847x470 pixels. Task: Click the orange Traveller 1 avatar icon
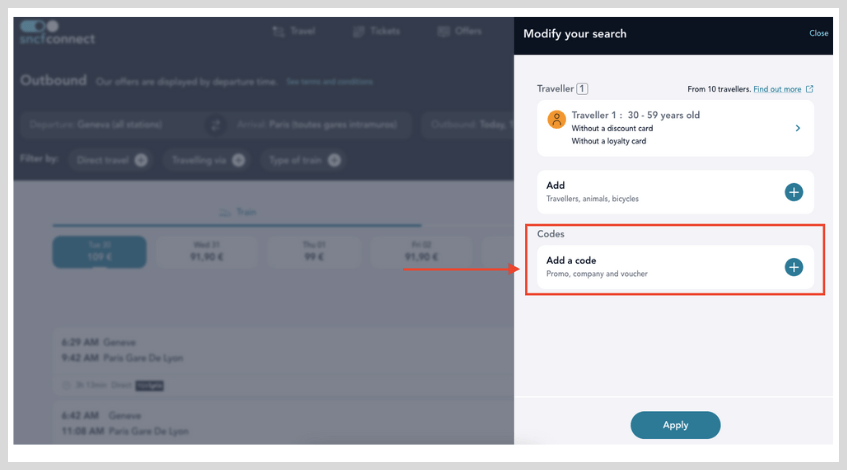pyautogui.click(x=556, y=120)
